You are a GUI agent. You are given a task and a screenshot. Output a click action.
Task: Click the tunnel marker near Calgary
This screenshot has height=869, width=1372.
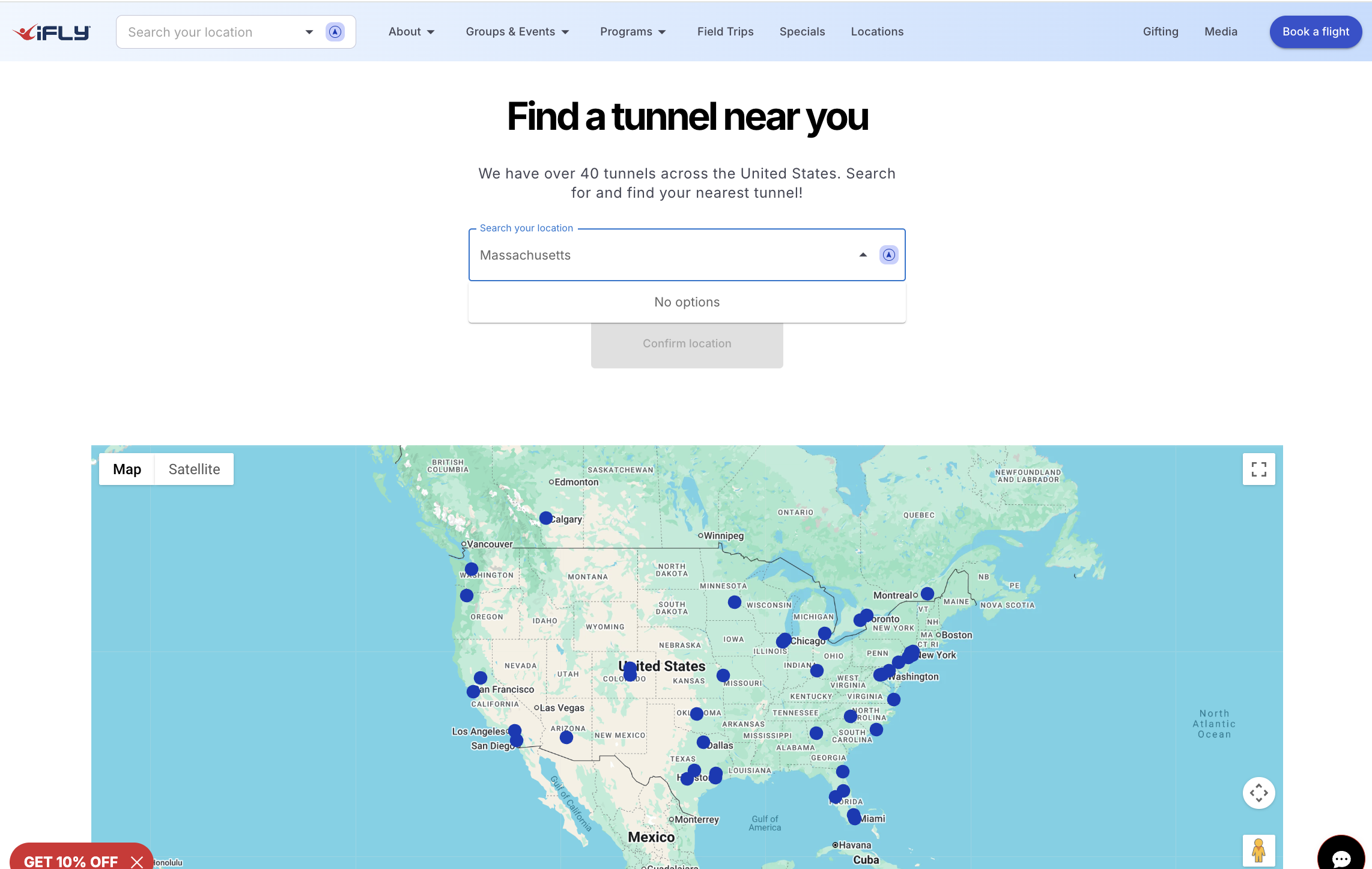tap(545, 518)
